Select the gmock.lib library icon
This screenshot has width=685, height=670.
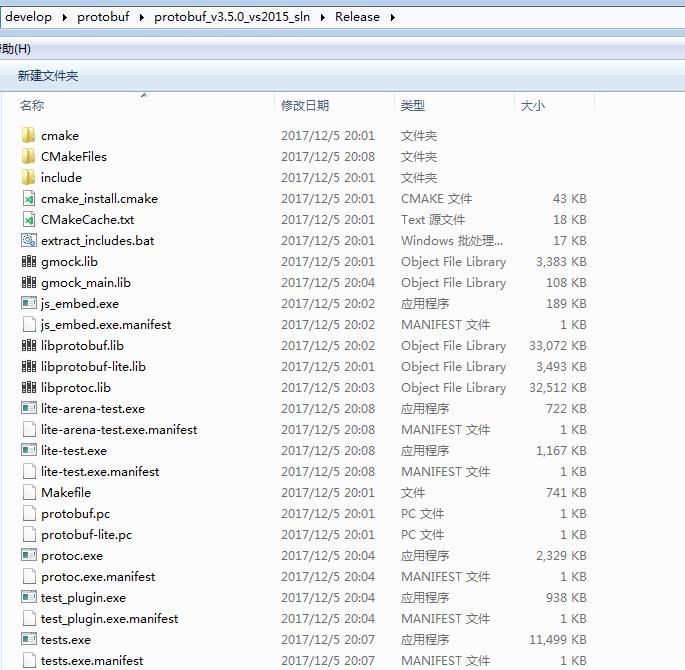(x=29, y=261)
